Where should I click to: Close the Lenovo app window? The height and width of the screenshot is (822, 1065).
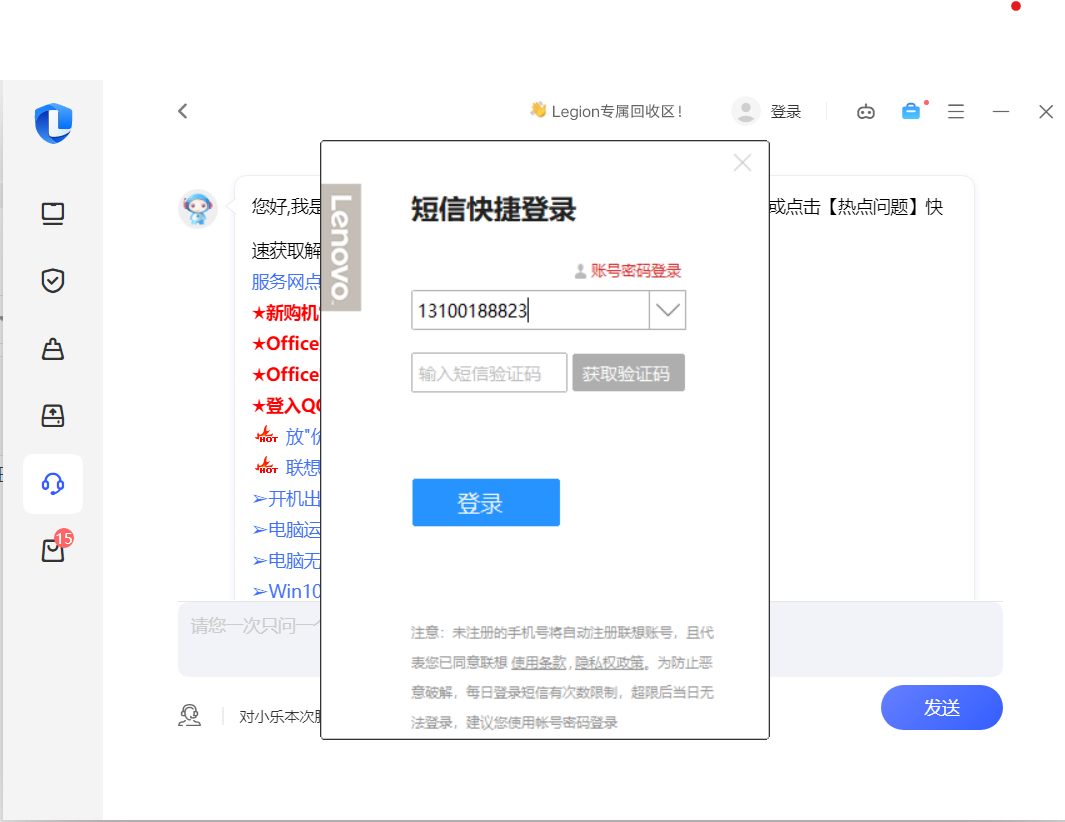click(1046, 111)
